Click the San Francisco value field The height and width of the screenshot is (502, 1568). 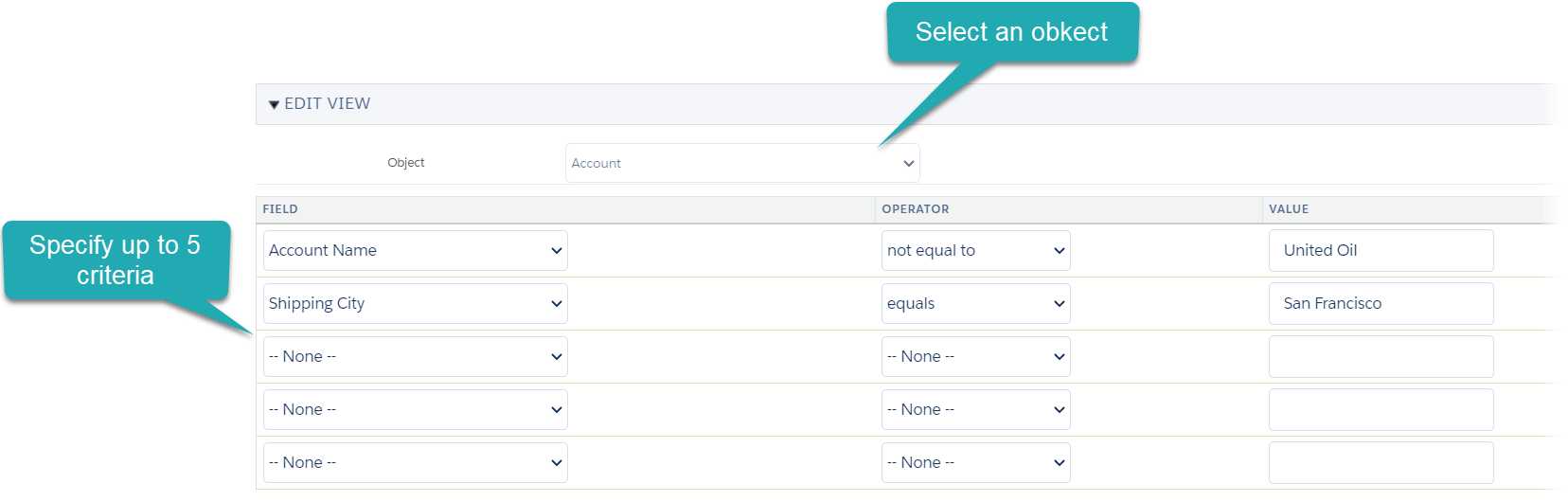pos(1381,303)
